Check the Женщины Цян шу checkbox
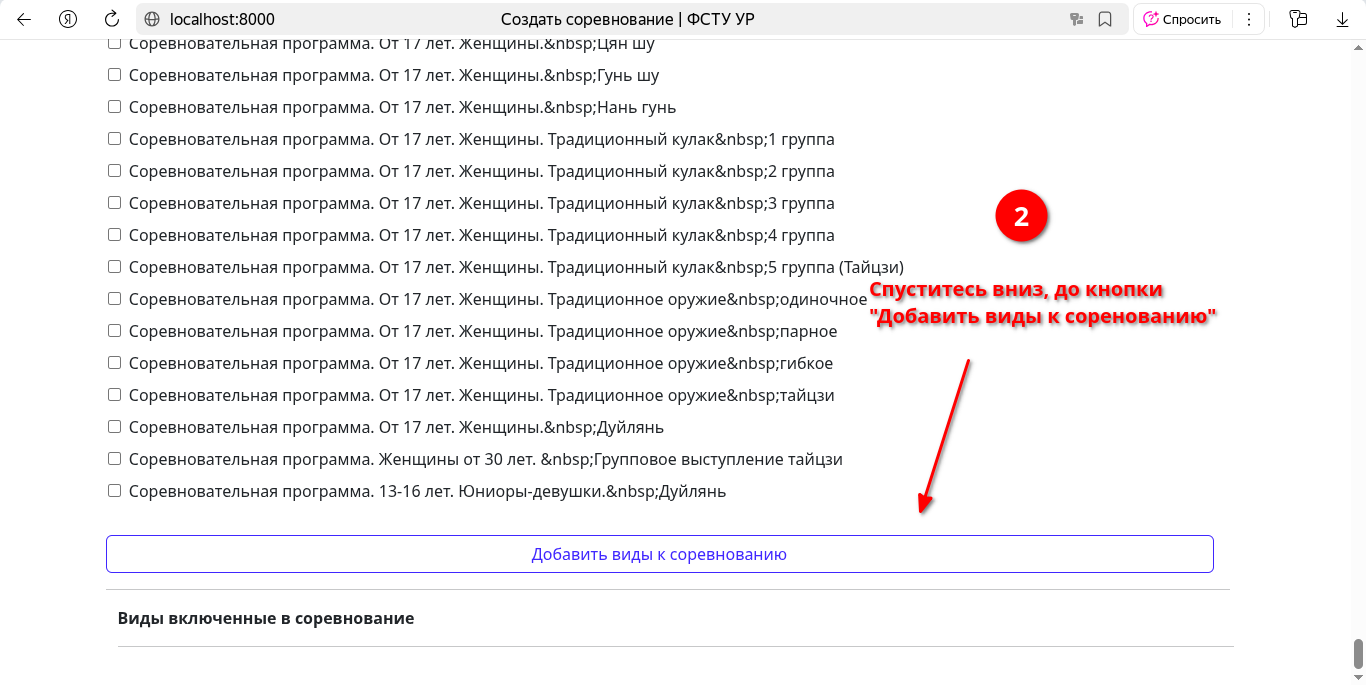This screenshot has height=685, width=1366. pyautogui.click(x=114, y=44)
